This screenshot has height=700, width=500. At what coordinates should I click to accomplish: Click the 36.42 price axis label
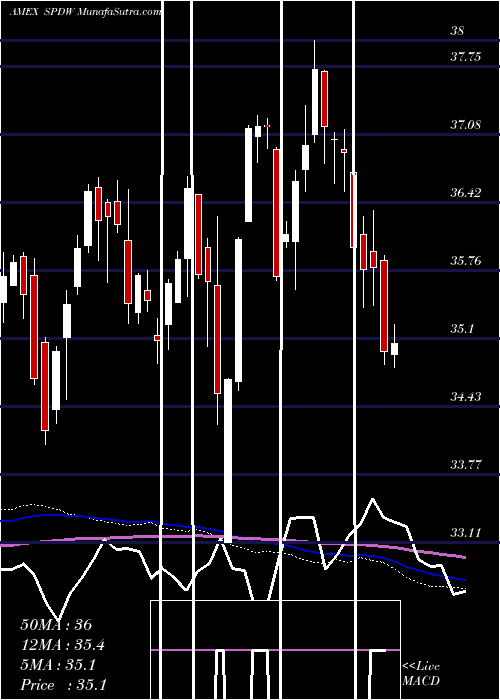coord(466,193)
